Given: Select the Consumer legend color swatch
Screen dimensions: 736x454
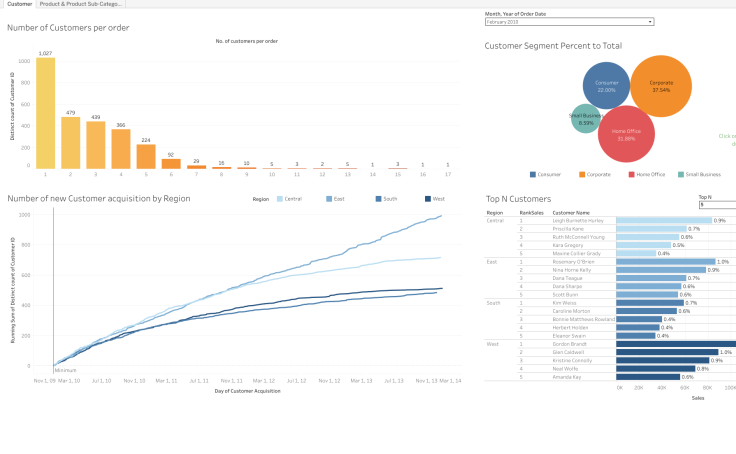Looking at the screenshot, I should 533,174.
